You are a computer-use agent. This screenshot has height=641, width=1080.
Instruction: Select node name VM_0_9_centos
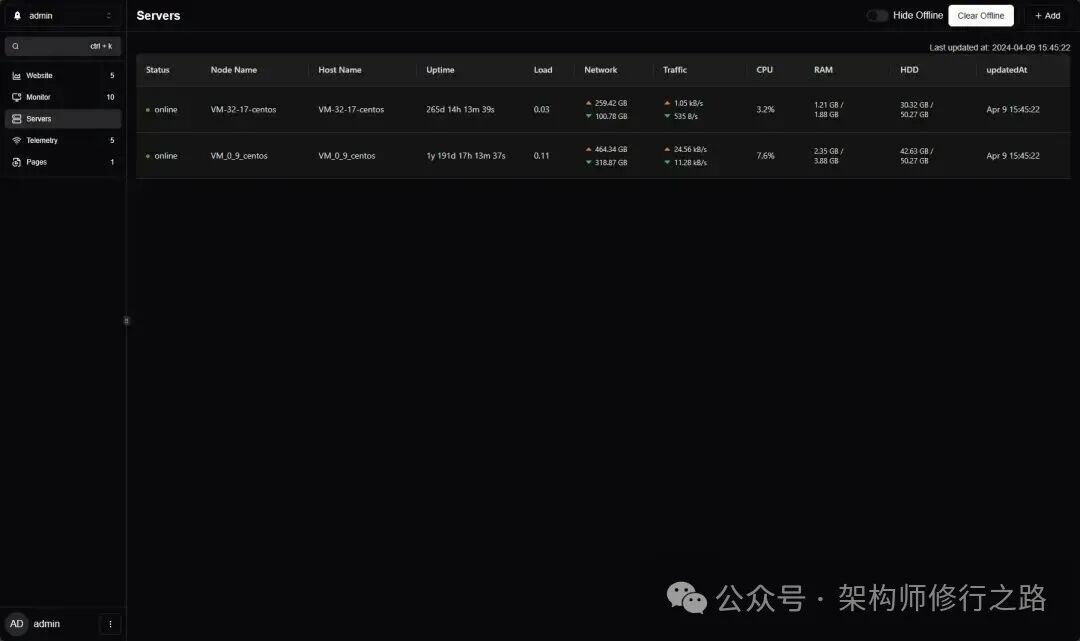pyautogui.click(x=239, y=156)
